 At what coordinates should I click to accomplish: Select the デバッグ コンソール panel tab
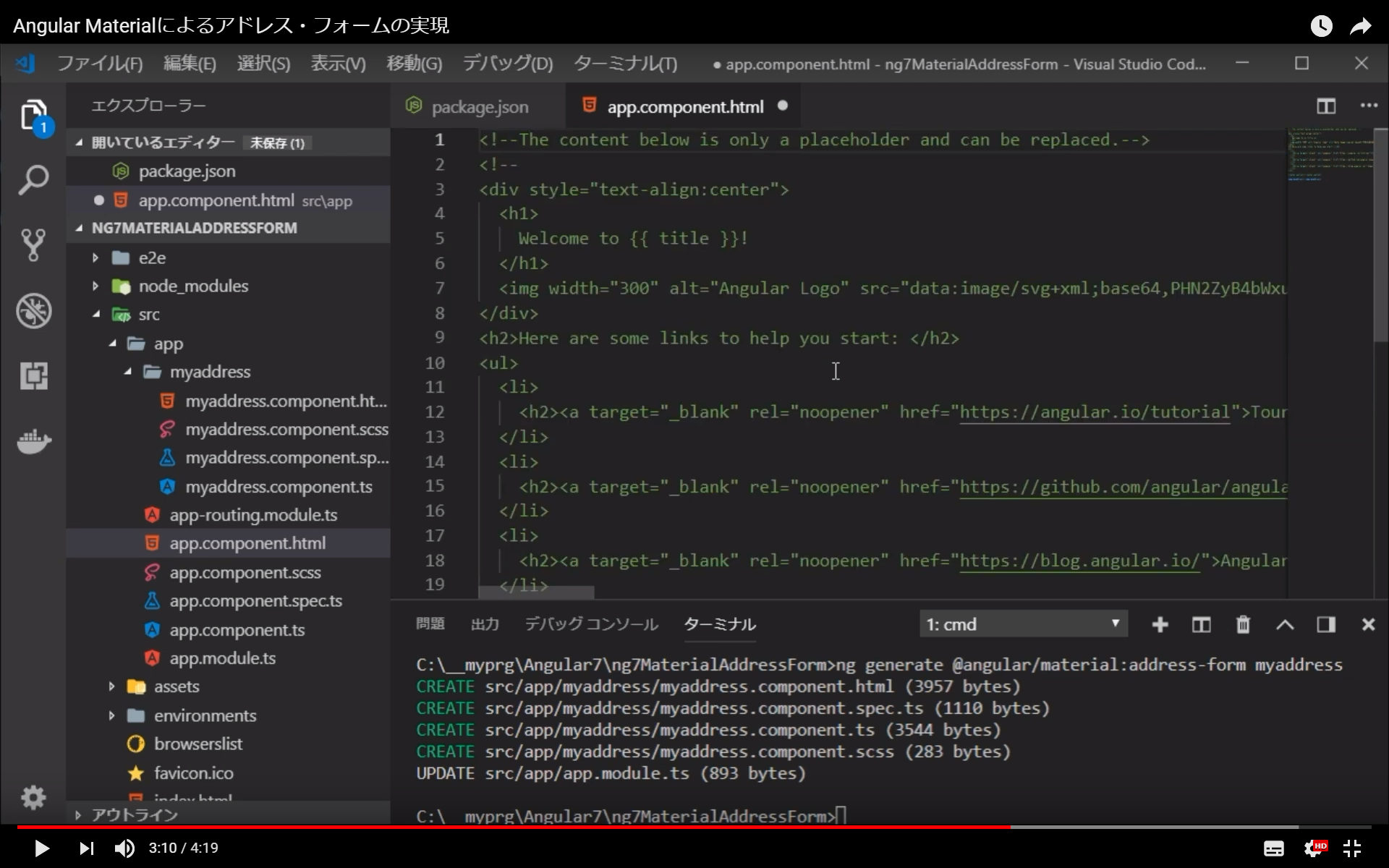click(x=590, y=624)
